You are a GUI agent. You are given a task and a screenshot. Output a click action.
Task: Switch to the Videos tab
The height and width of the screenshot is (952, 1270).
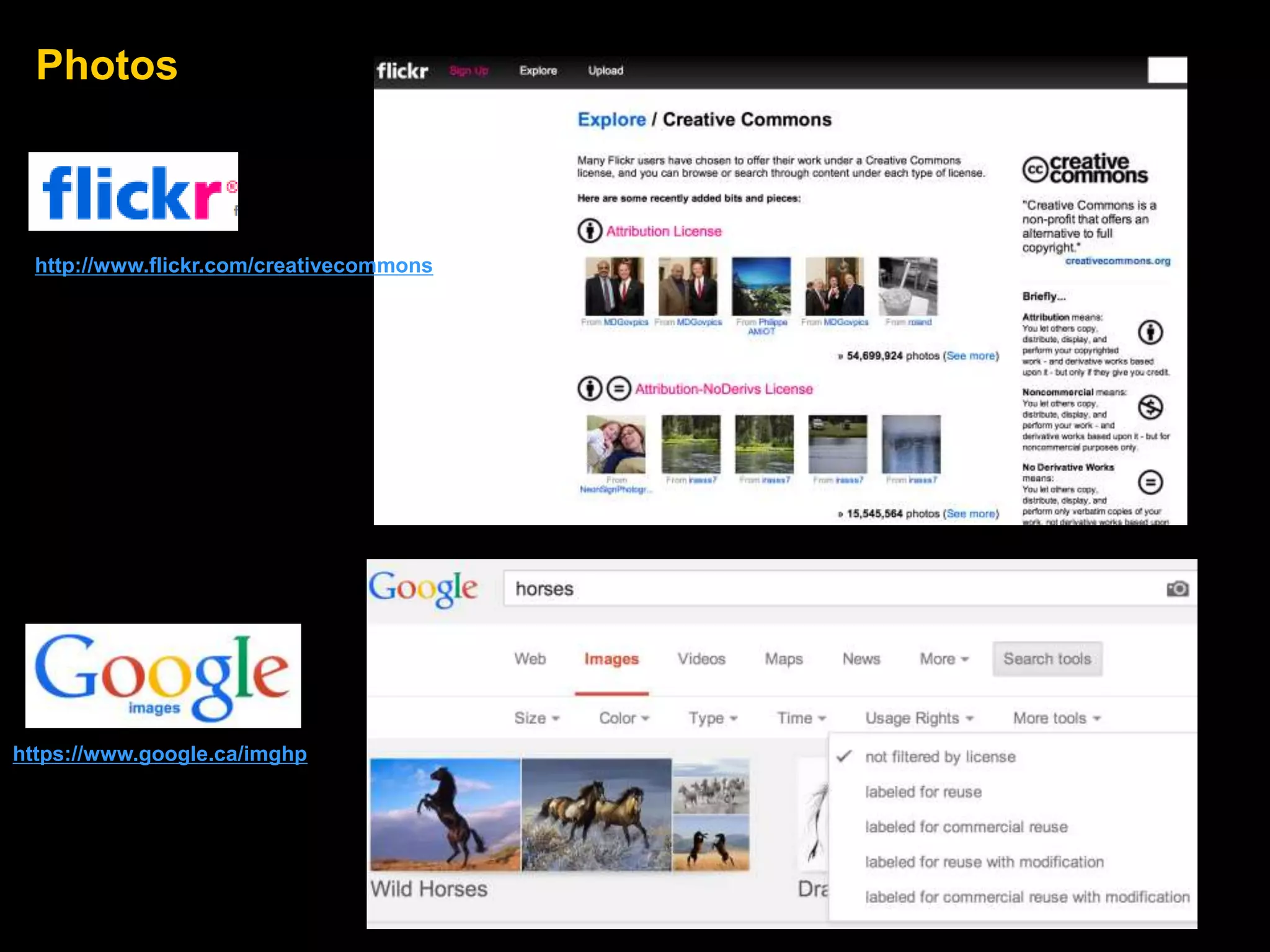click(x=701, y=659)
